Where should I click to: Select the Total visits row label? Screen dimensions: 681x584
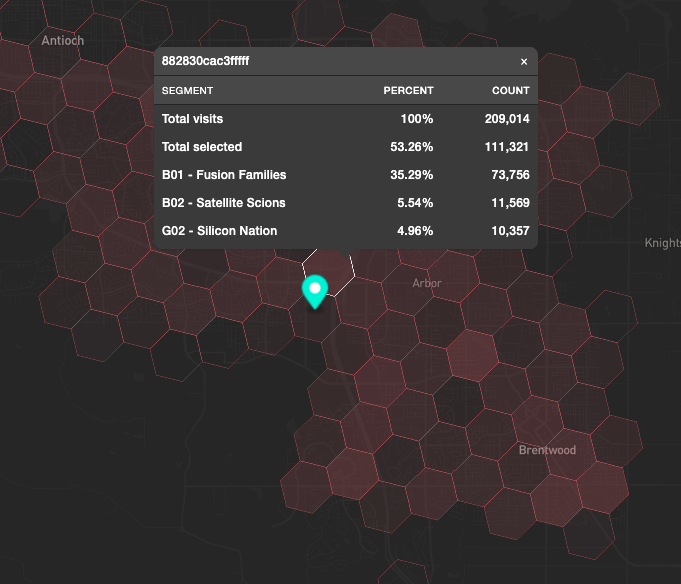pyautogui.click(x=192, y=119)
